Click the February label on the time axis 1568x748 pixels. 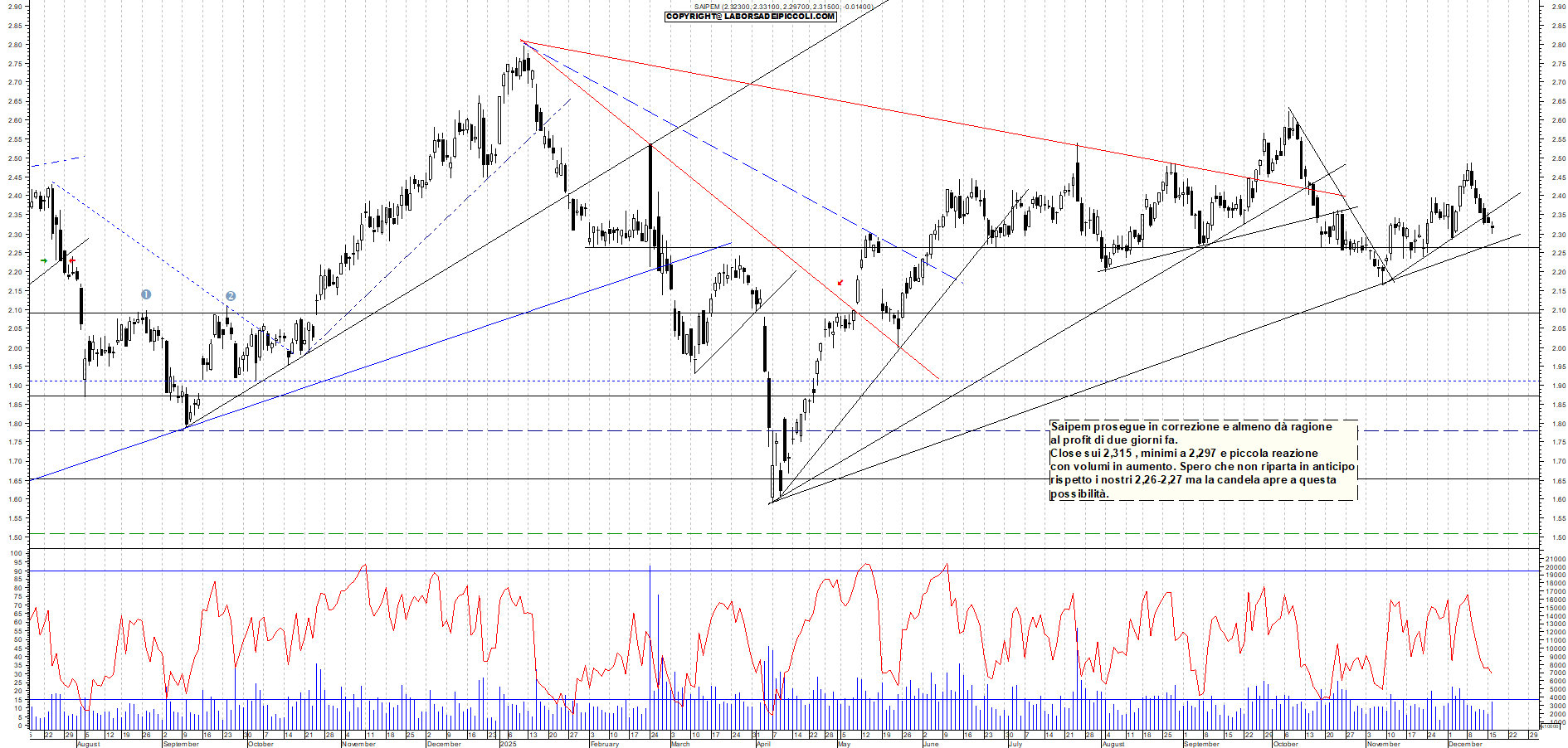pyautogui.click(x=604, y=744)
